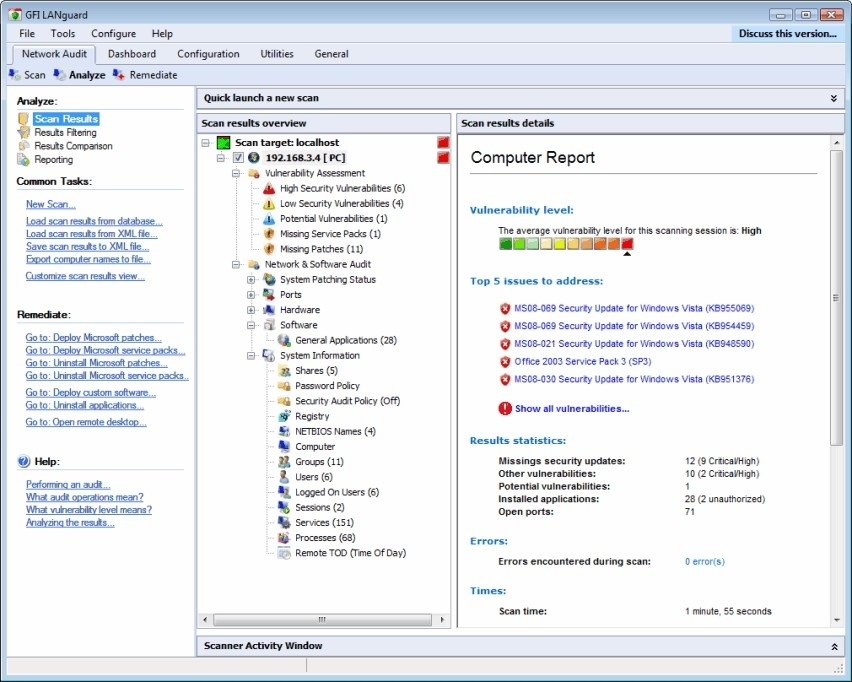Select the High Security Vulnerabilities warning icon

coord(269,189)
